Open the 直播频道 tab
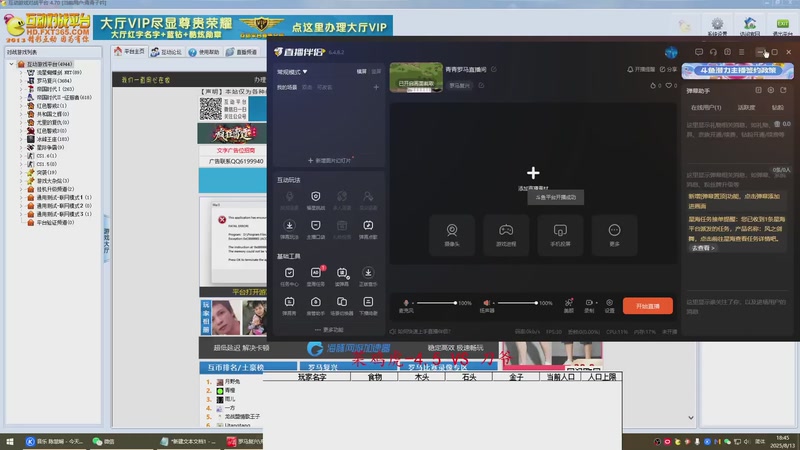800x450 pixels. (x=242, y=52)
